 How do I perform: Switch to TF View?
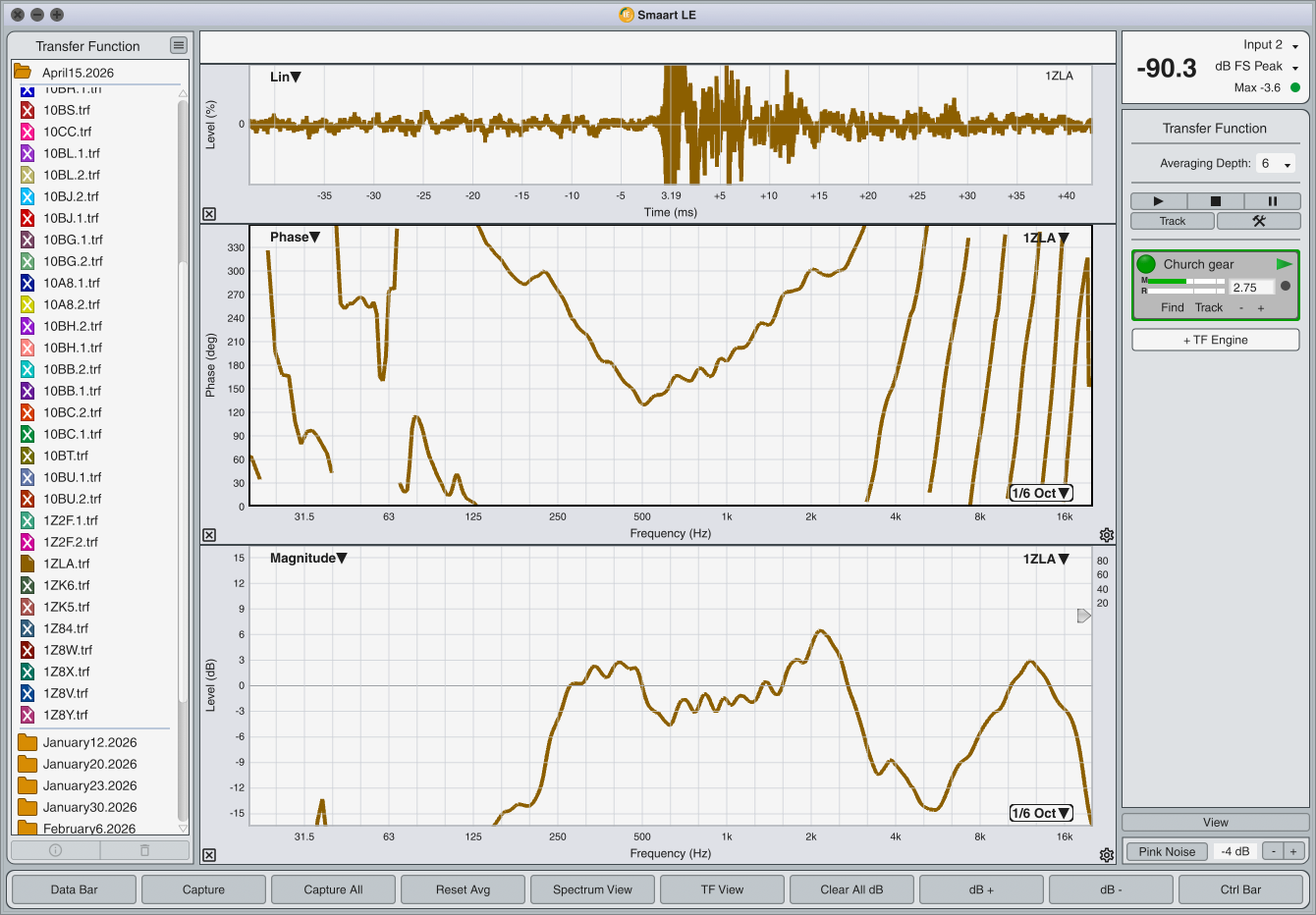point(722,889)
